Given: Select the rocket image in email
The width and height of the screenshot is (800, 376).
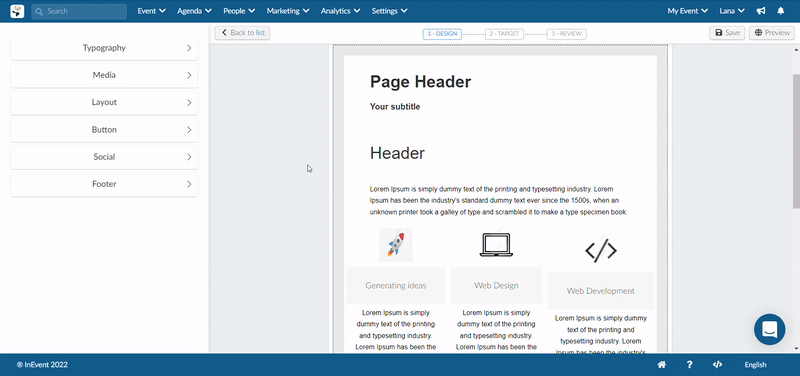Looking at the screenshot, I should point(396,245).
